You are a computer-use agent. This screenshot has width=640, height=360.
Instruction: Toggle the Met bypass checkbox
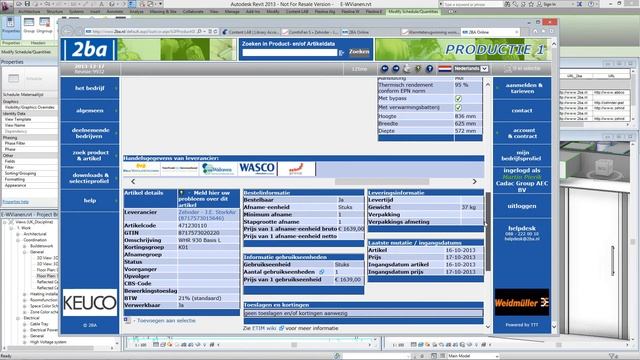(x=458, y=98)
